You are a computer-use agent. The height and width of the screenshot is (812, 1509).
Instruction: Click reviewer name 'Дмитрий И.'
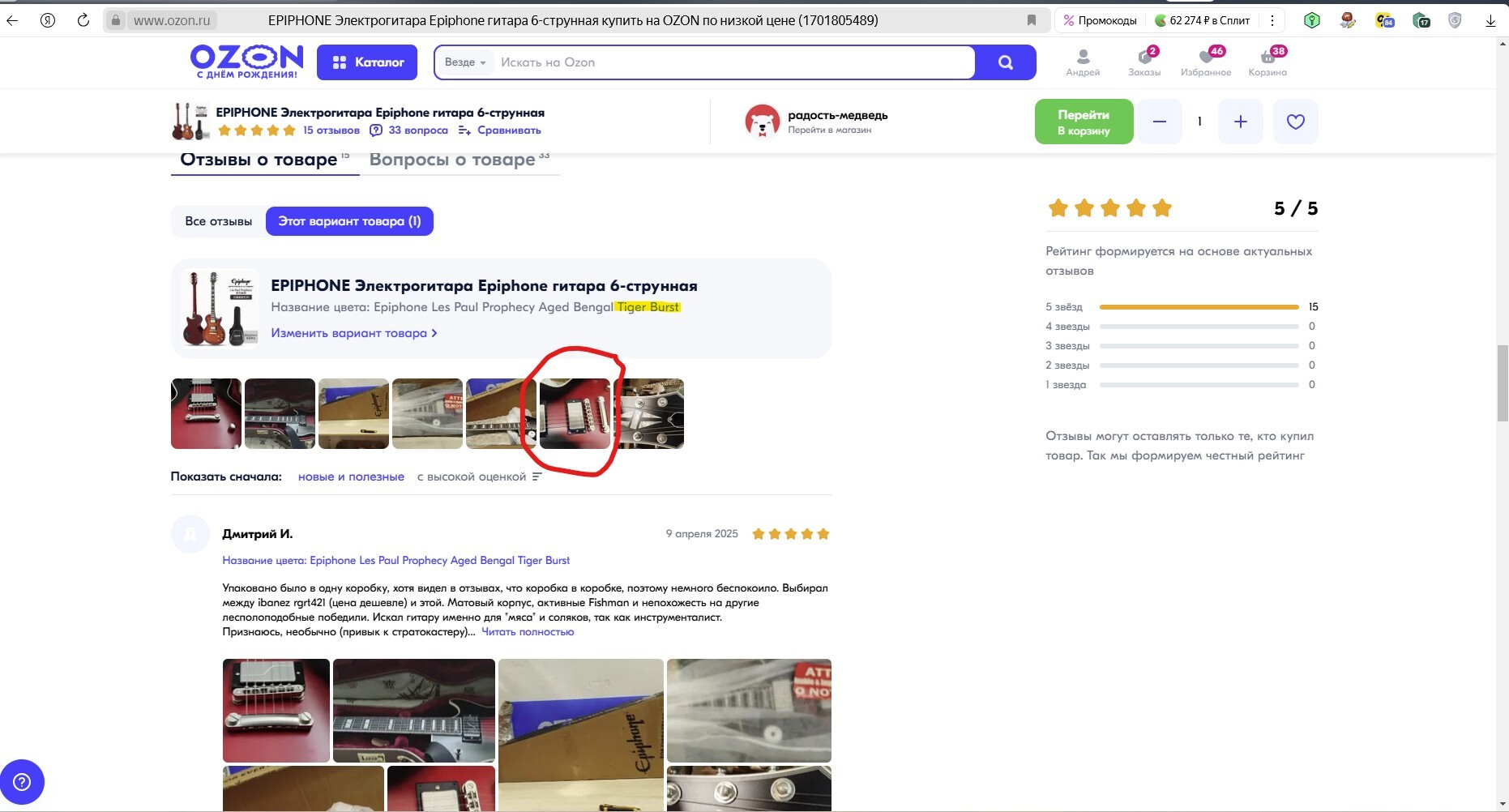tap(258, 534)
